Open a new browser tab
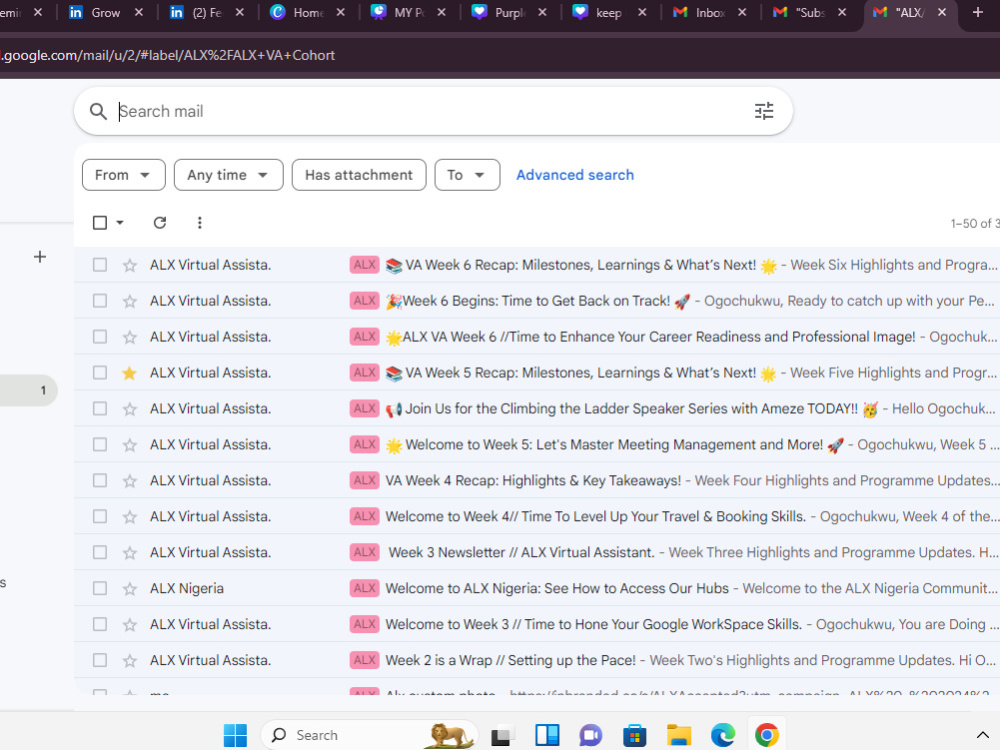 click(x=978, y=12)
